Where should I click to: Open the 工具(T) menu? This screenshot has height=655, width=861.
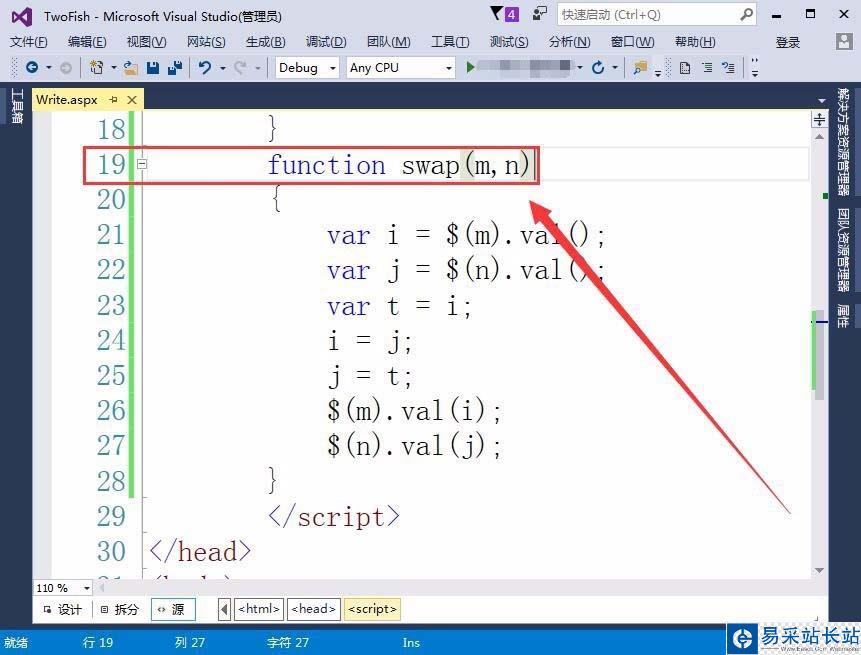coord(450,42)
